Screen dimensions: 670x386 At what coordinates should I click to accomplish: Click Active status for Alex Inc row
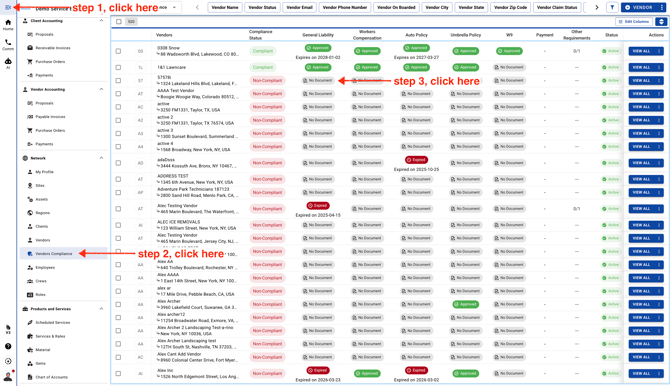coord(611,373)
